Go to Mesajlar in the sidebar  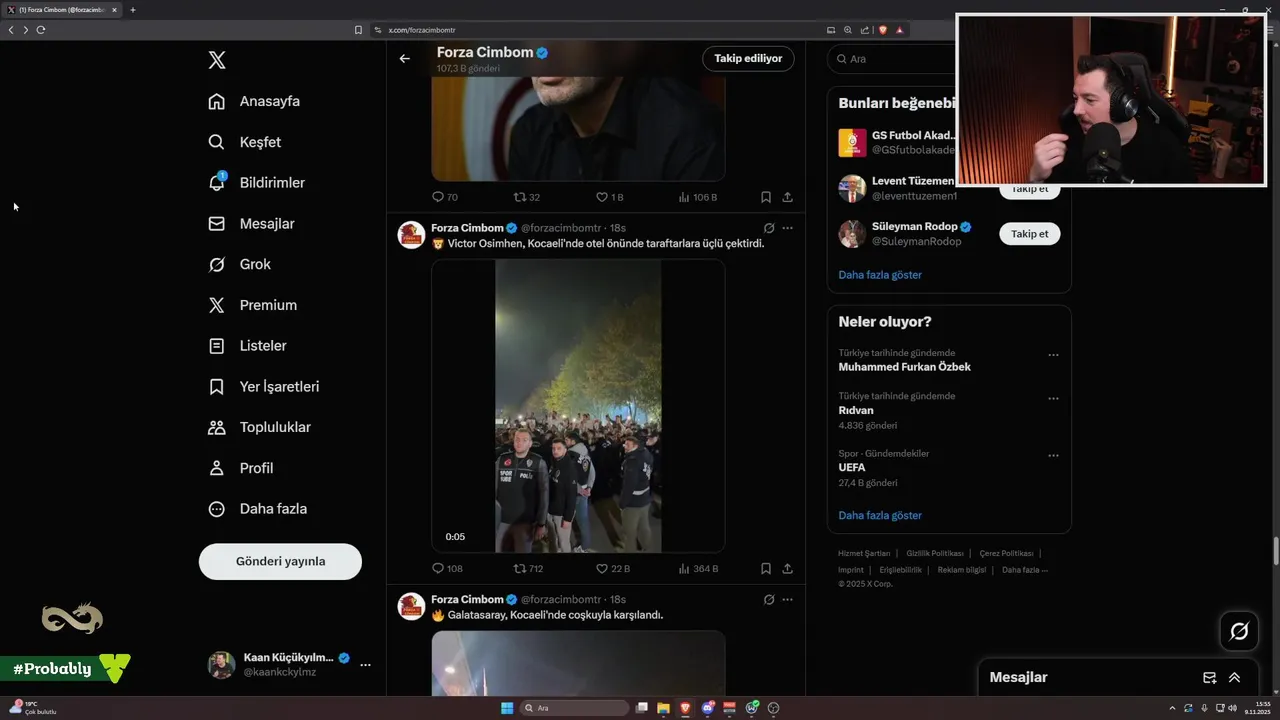click(x=251, y=224)
